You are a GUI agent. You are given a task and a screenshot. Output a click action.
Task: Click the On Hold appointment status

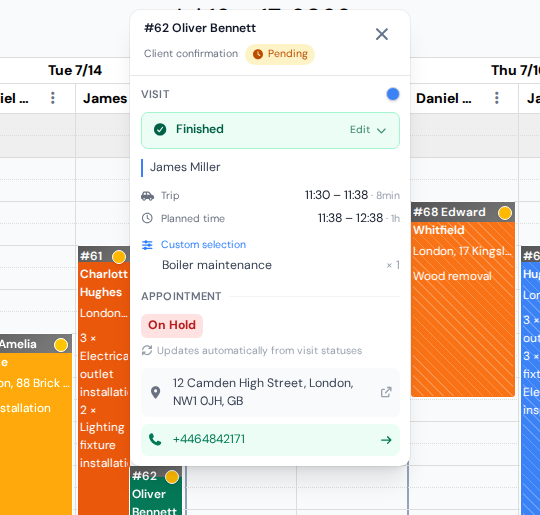tap(172, 325)
